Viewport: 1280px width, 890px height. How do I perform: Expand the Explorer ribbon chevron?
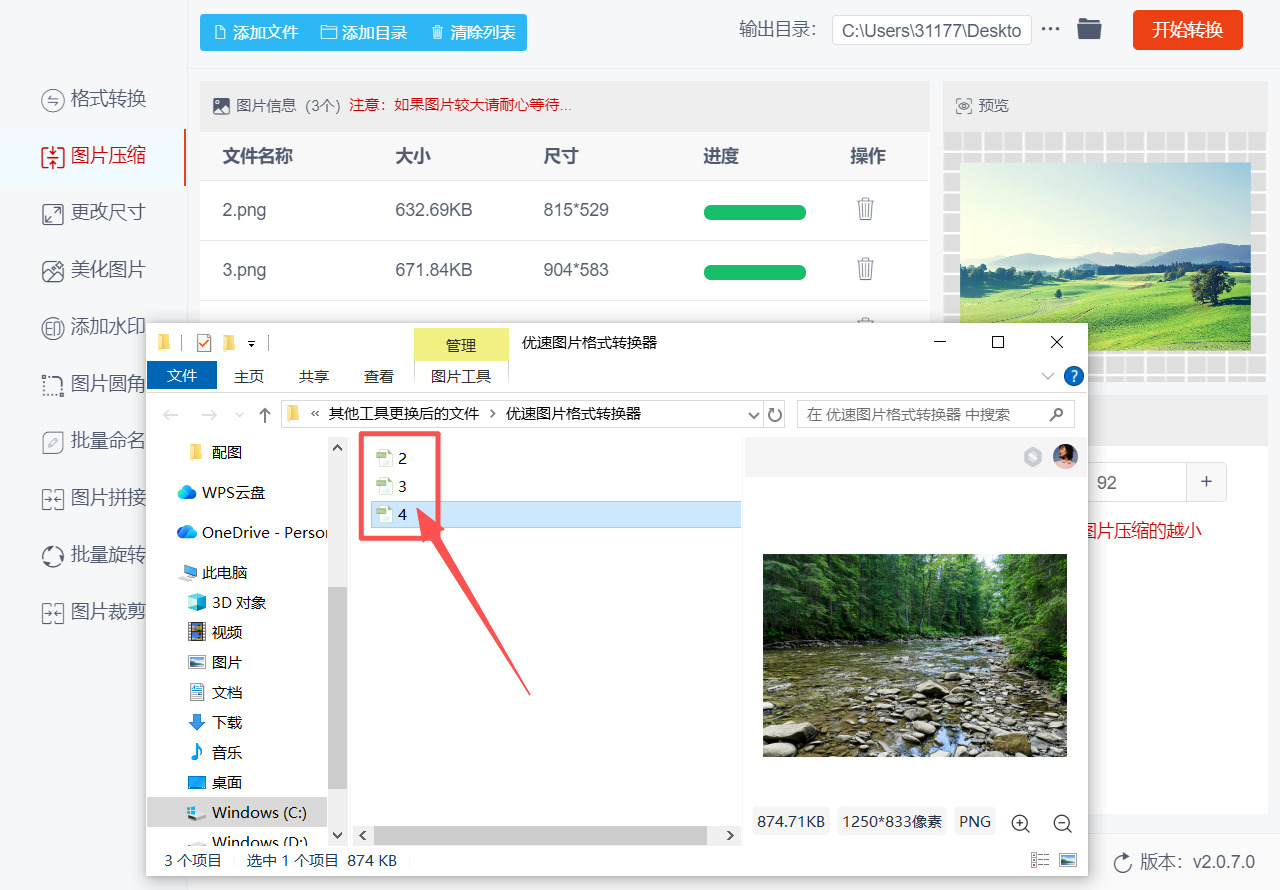pyautogui.click(x=1048, y=376)
